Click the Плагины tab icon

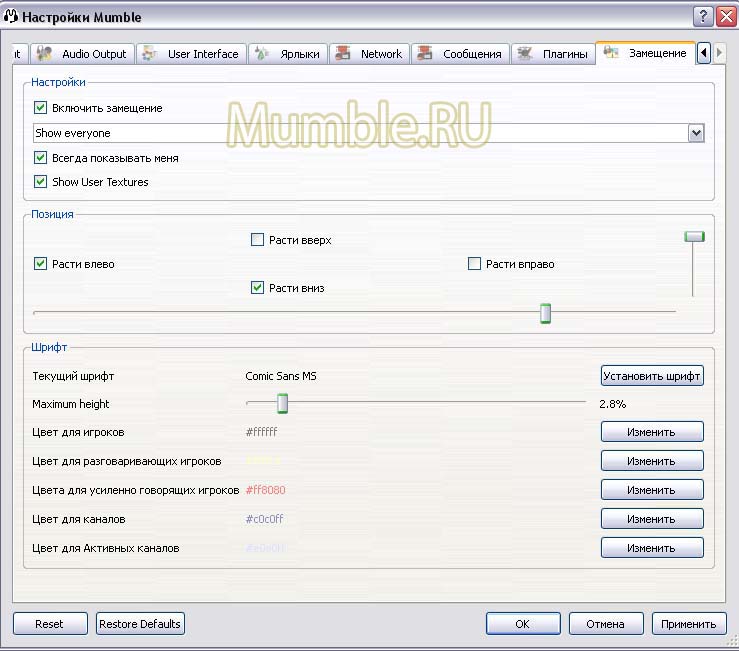pos(525,54)
